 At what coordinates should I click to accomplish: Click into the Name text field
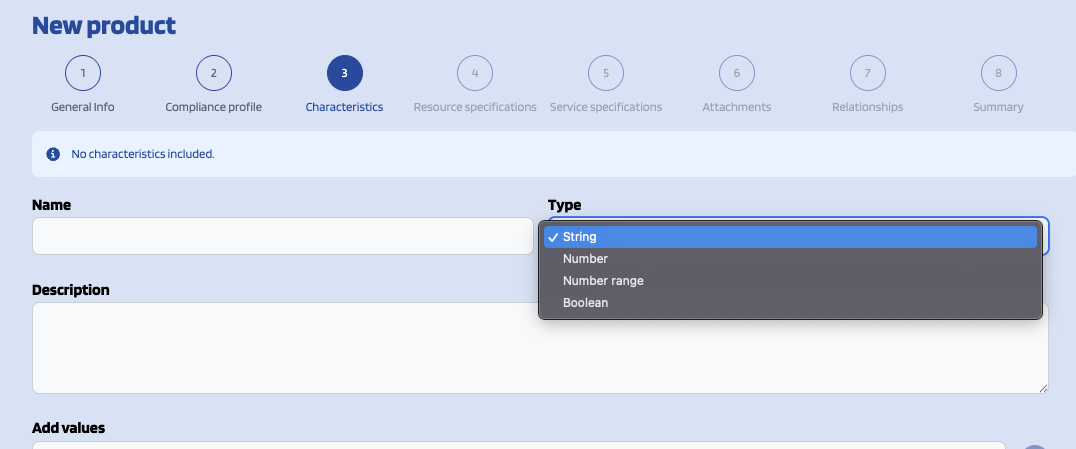[283, 236]
